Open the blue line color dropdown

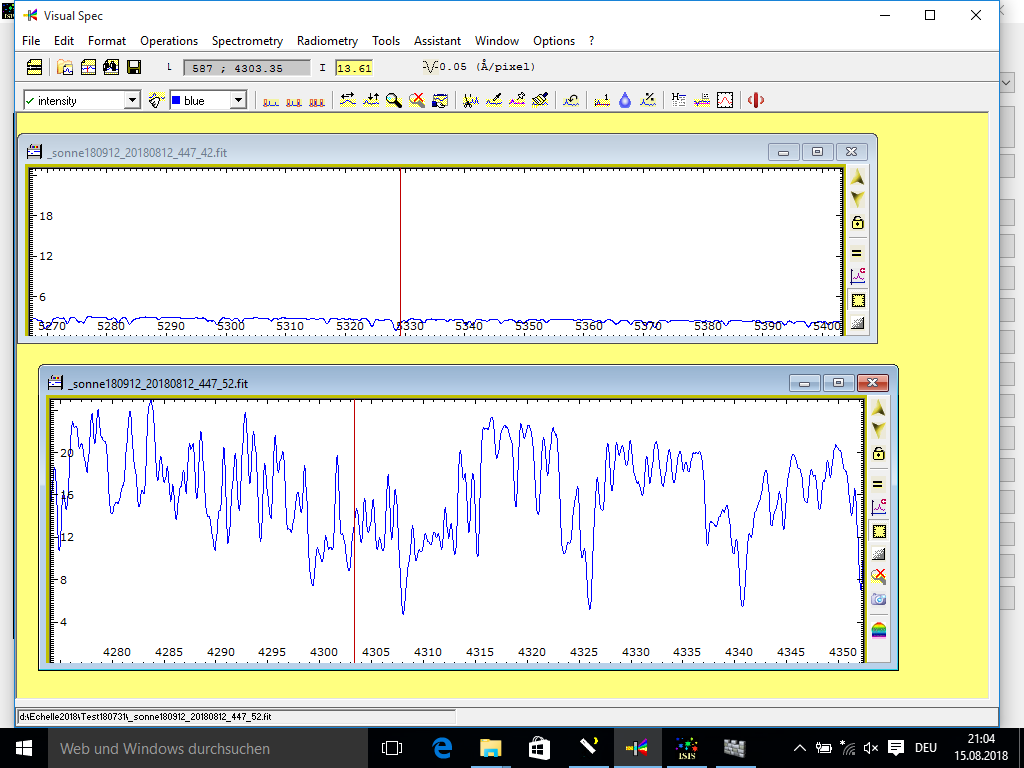238,100
